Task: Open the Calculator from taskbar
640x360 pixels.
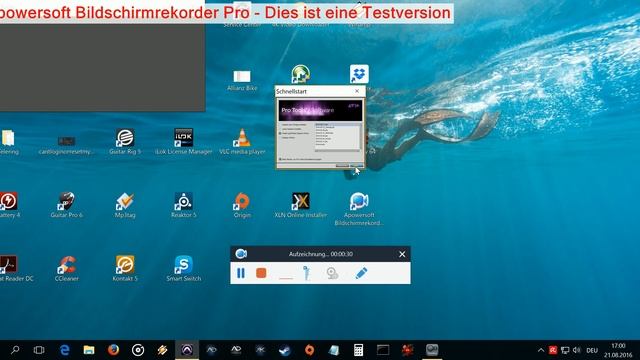Action: 358,350
